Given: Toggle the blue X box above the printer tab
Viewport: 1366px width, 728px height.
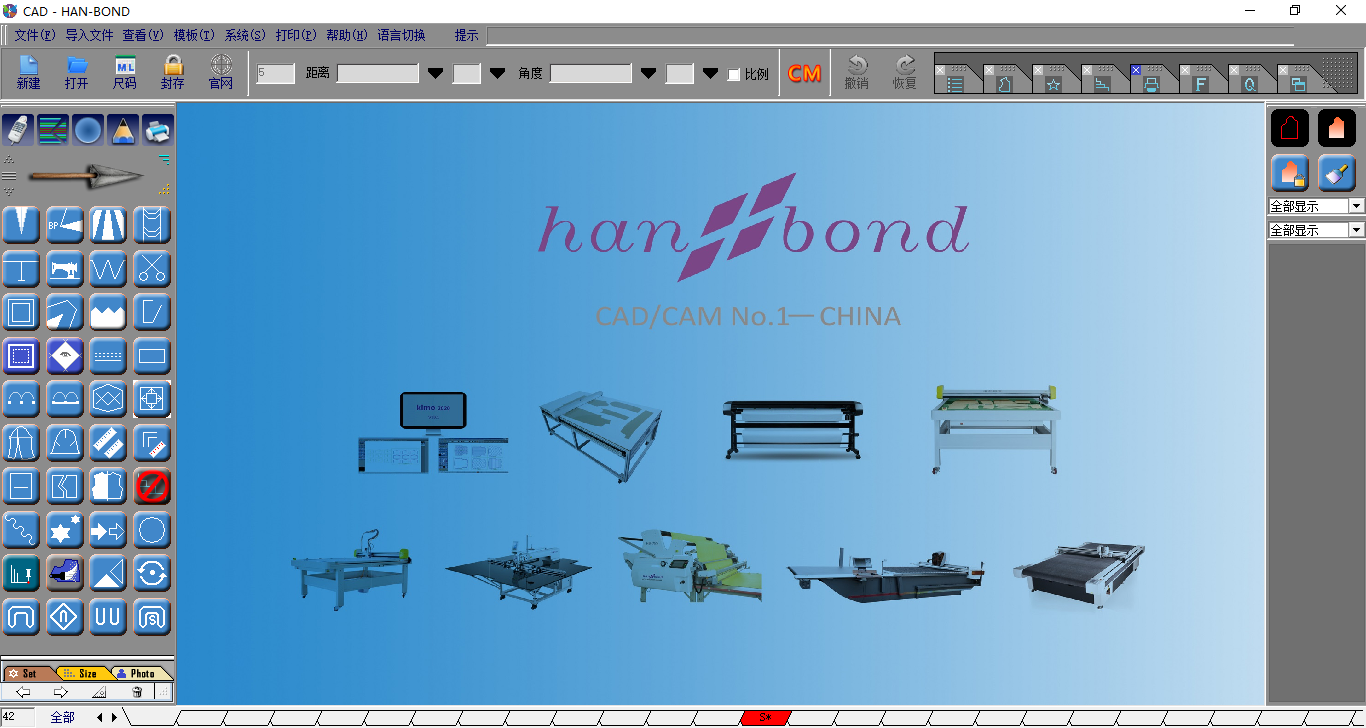Looking at the screenshot, I should (x=1136, y=70).
